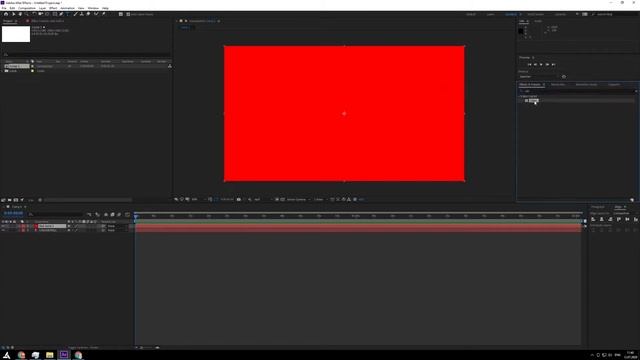Jump to first frame in Preview panel

529,64
